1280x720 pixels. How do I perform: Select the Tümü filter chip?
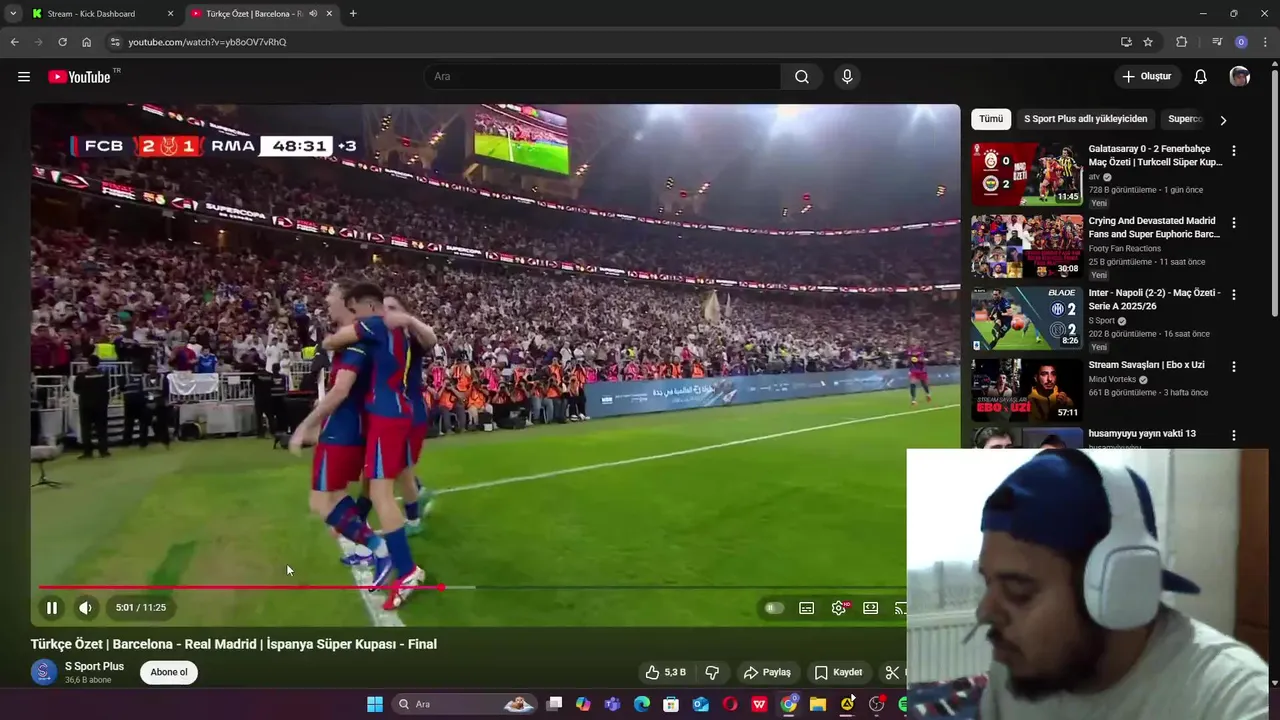pos(991,119)
